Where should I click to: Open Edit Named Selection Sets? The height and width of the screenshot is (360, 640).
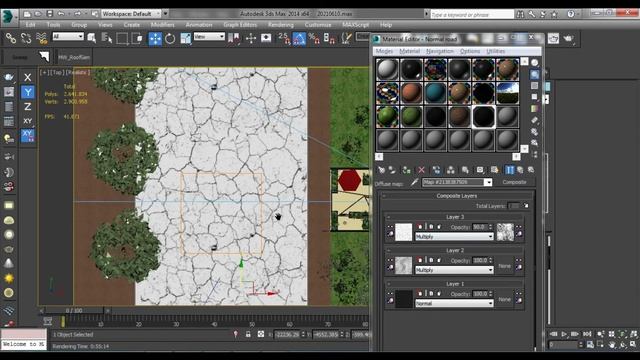[347, 38]
